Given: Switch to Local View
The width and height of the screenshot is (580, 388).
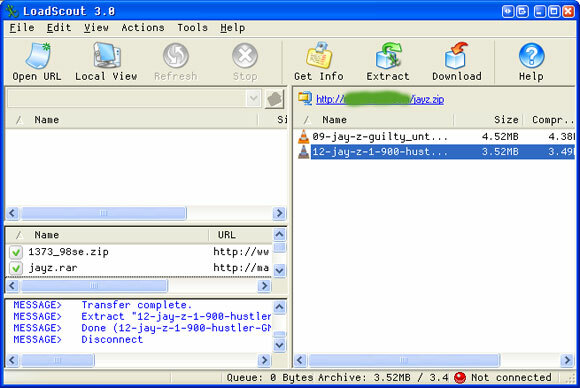Looking at the screenshot, I should coord(106,62).
